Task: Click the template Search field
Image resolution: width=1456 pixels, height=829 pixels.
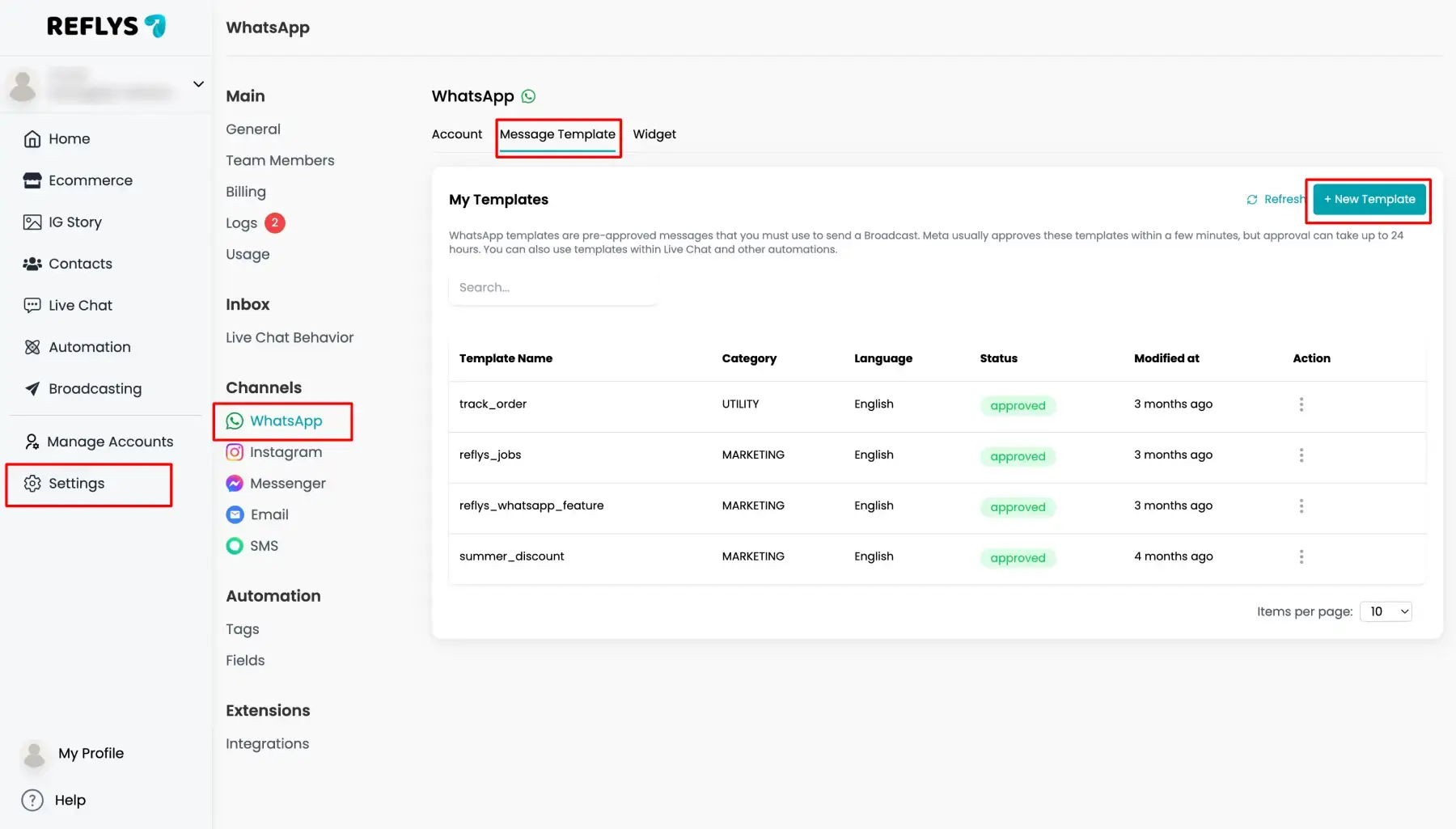Action: pos(553,288)
